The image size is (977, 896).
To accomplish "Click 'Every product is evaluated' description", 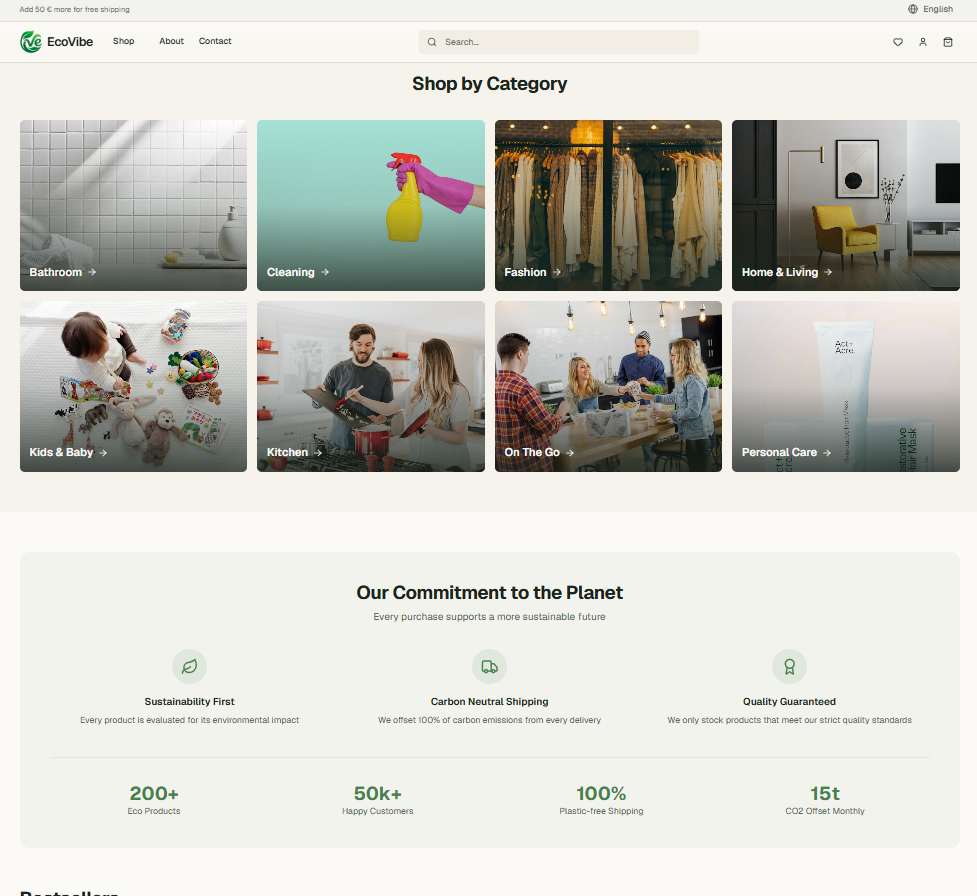I will [189, 720].
